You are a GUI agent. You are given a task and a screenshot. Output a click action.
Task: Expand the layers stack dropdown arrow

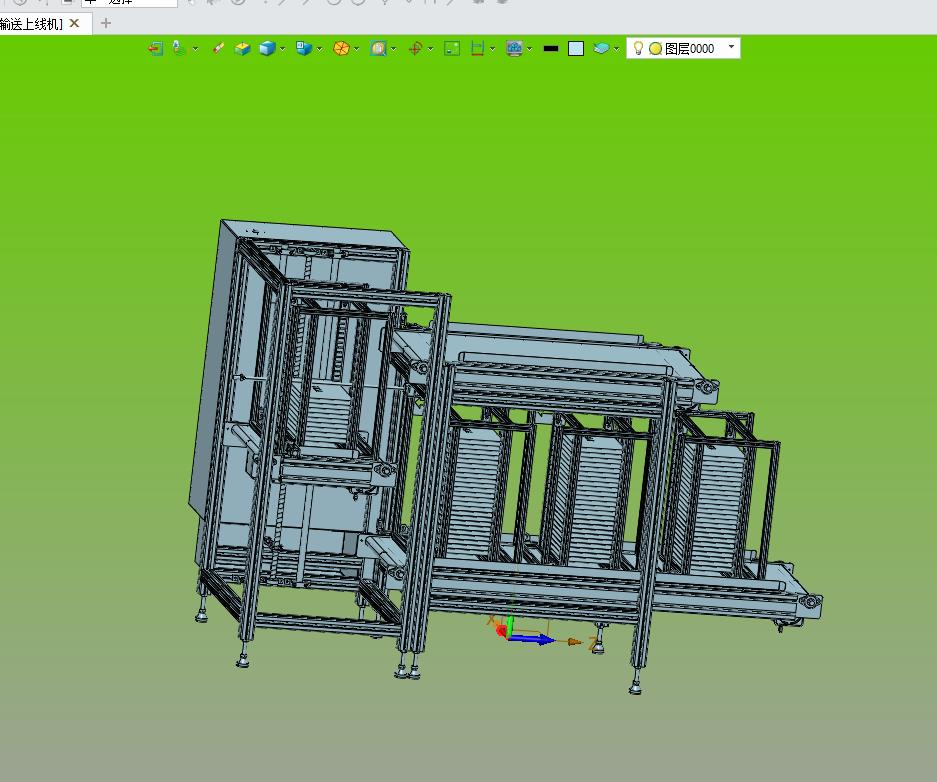617,49
